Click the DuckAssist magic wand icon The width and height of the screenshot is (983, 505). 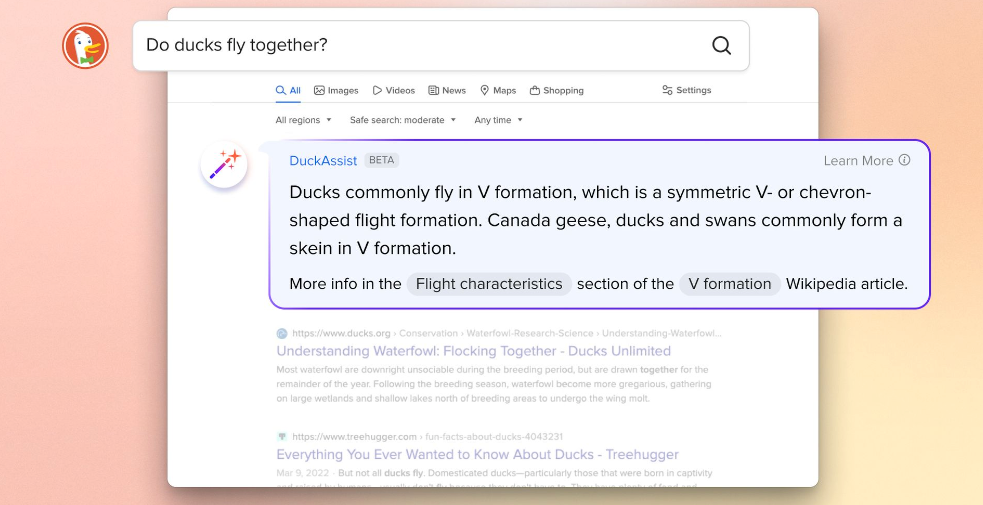click(x=224, y=165)
